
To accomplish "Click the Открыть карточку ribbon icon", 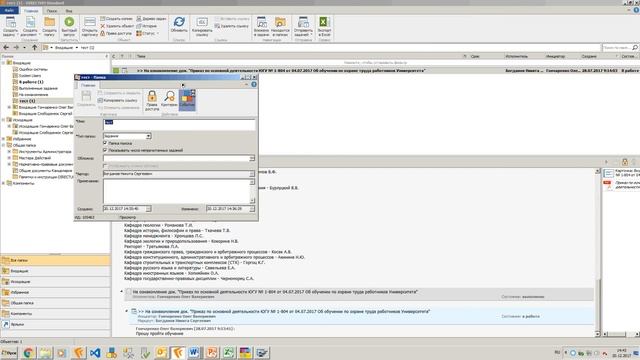I will point(90,27).
